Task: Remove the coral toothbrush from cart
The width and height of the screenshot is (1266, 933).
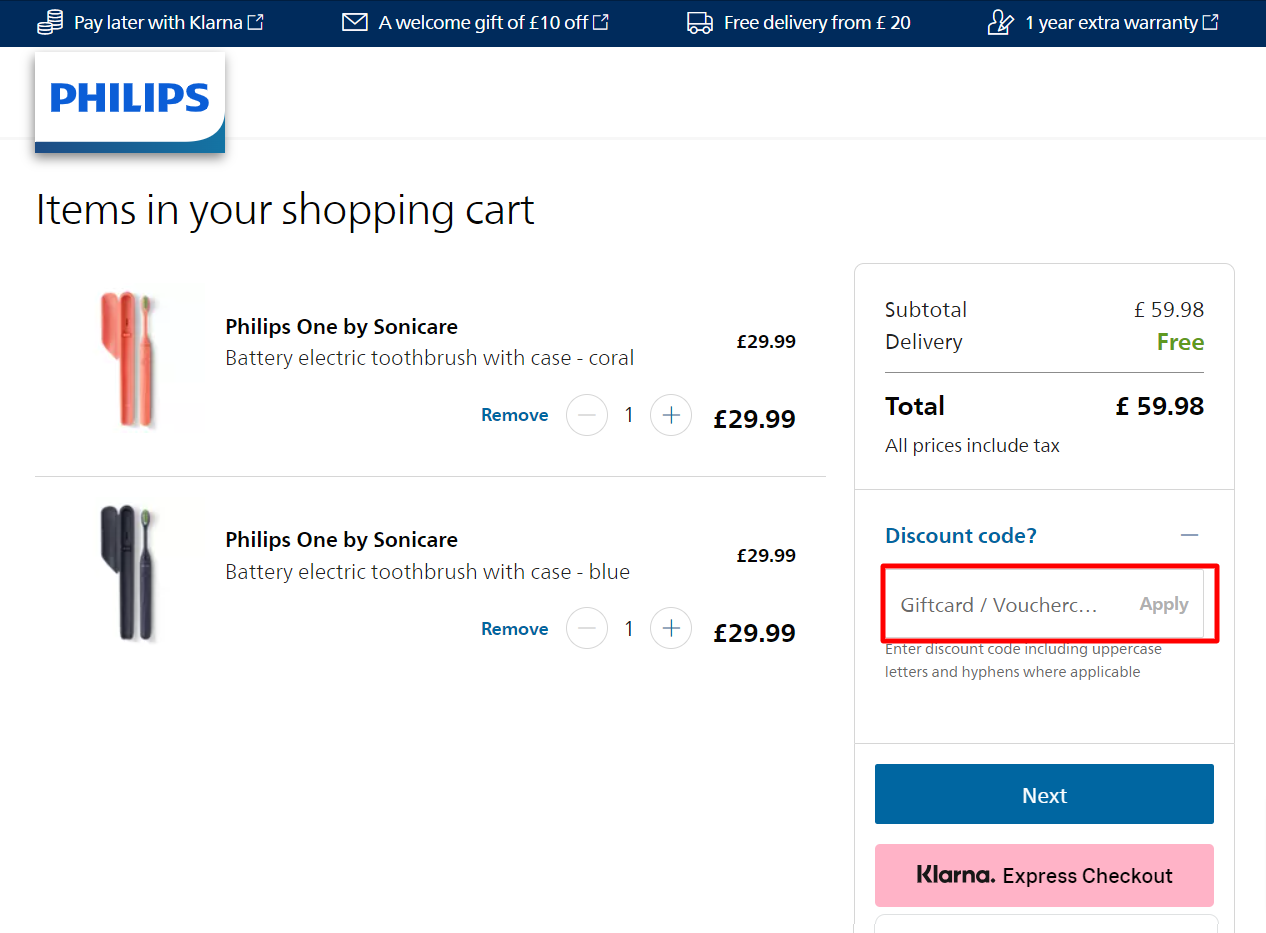Action: [515, 415]
